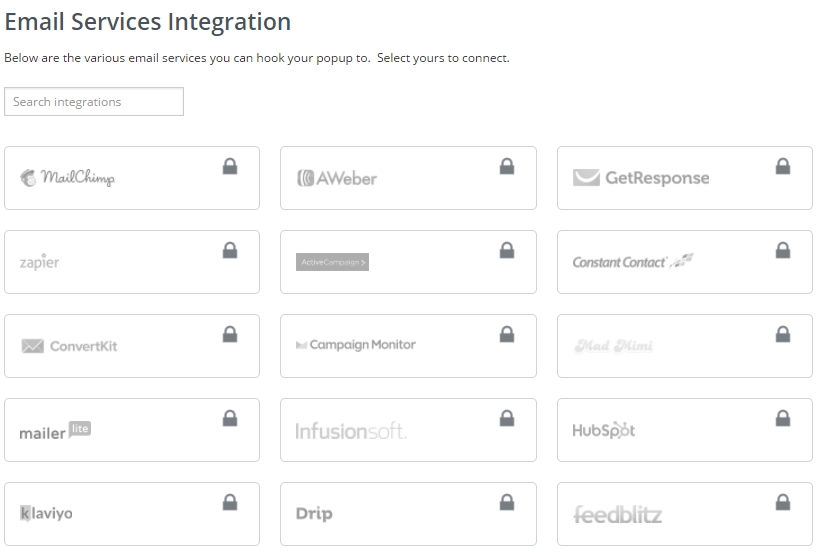
Task: Choose the GetResponse logo
Action: tap(641, 178)
